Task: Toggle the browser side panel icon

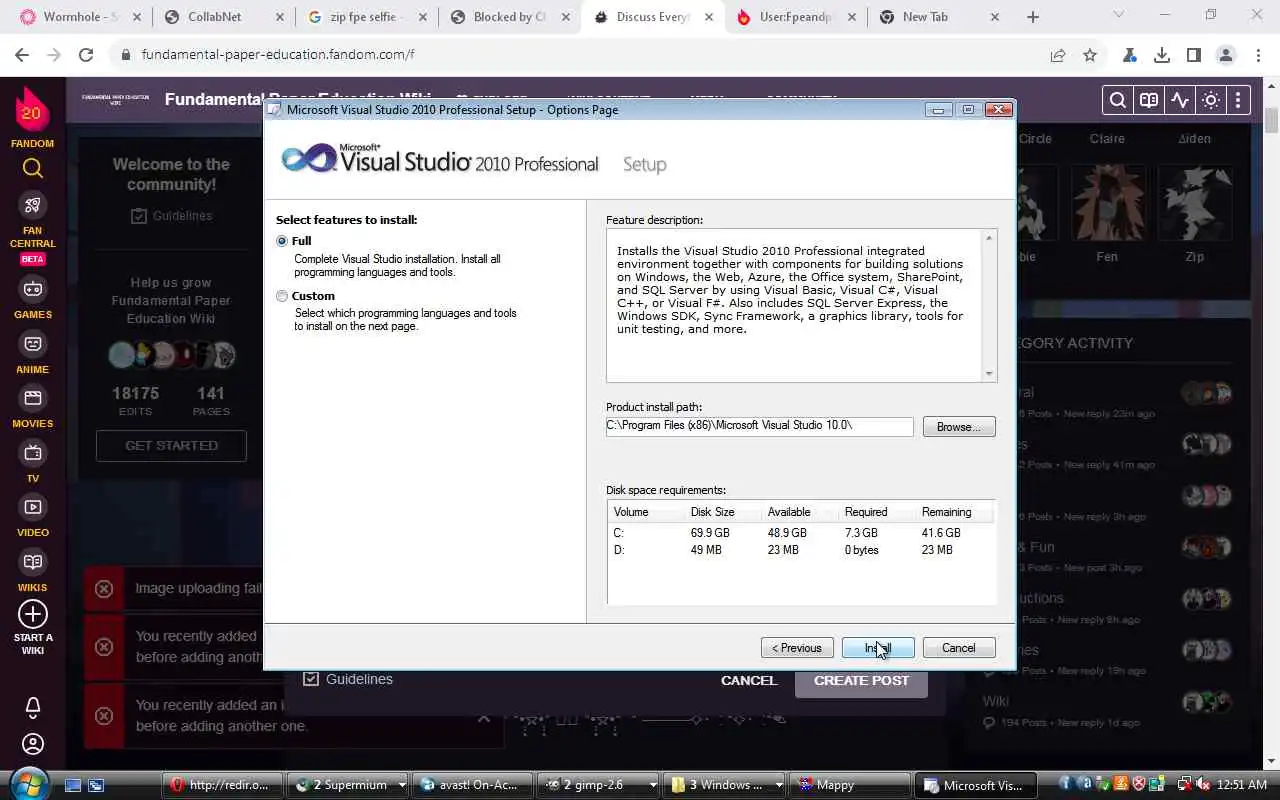Action: pos(1193,55)
